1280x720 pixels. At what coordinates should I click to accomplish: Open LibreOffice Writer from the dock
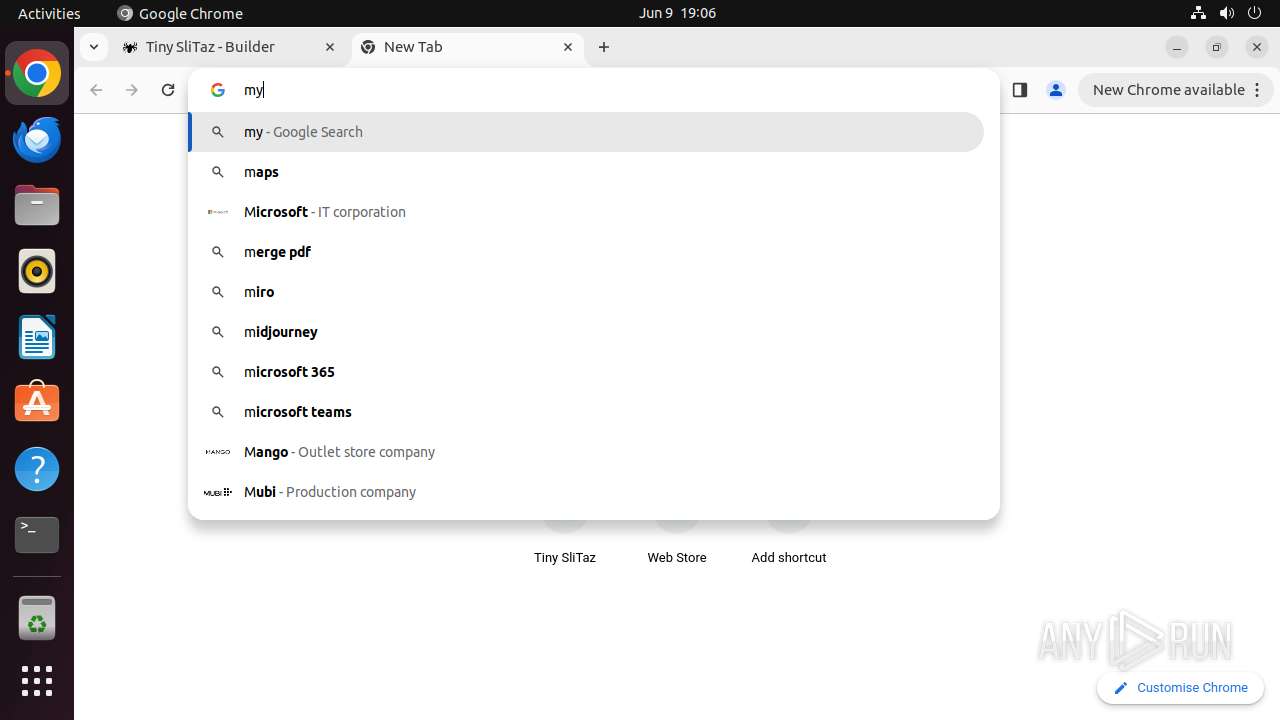pyautogui.click(x=37, y=337)
